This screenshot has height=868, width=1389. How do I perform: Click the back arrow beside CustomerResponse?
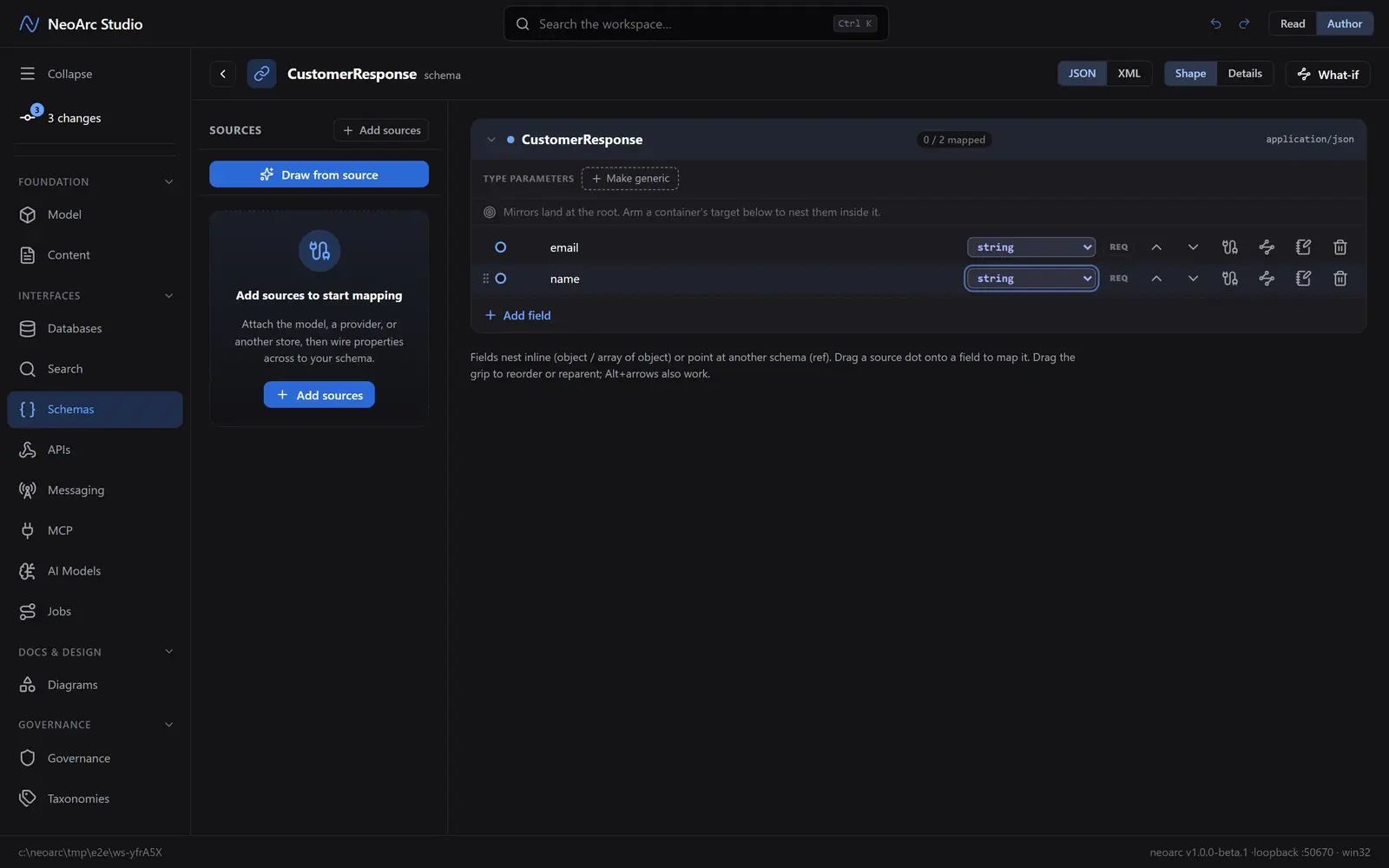click(x=223, y=74)
